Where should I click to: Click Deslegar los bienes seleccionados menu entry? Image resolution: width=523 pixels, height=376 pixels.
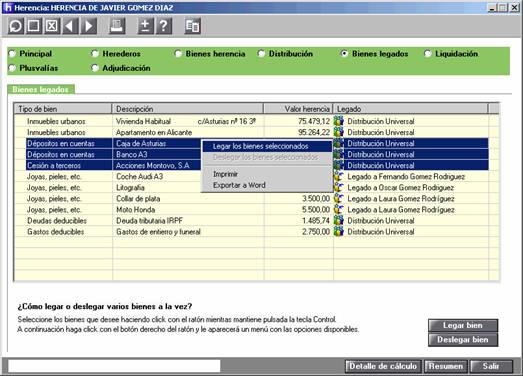coord(267,157)
